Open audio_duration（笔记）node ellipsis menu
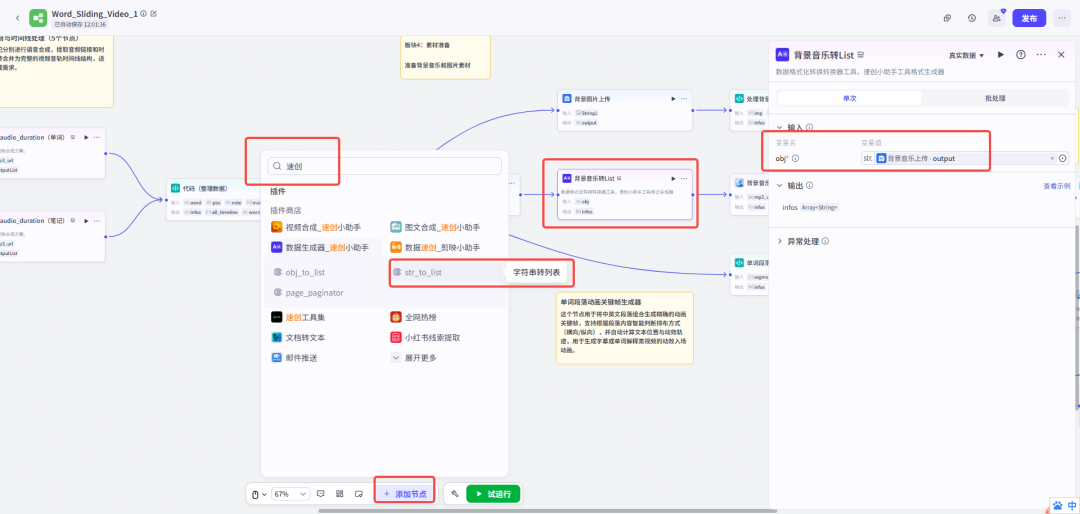Screen dimensions: 1080x514 [x=97, y=220]
